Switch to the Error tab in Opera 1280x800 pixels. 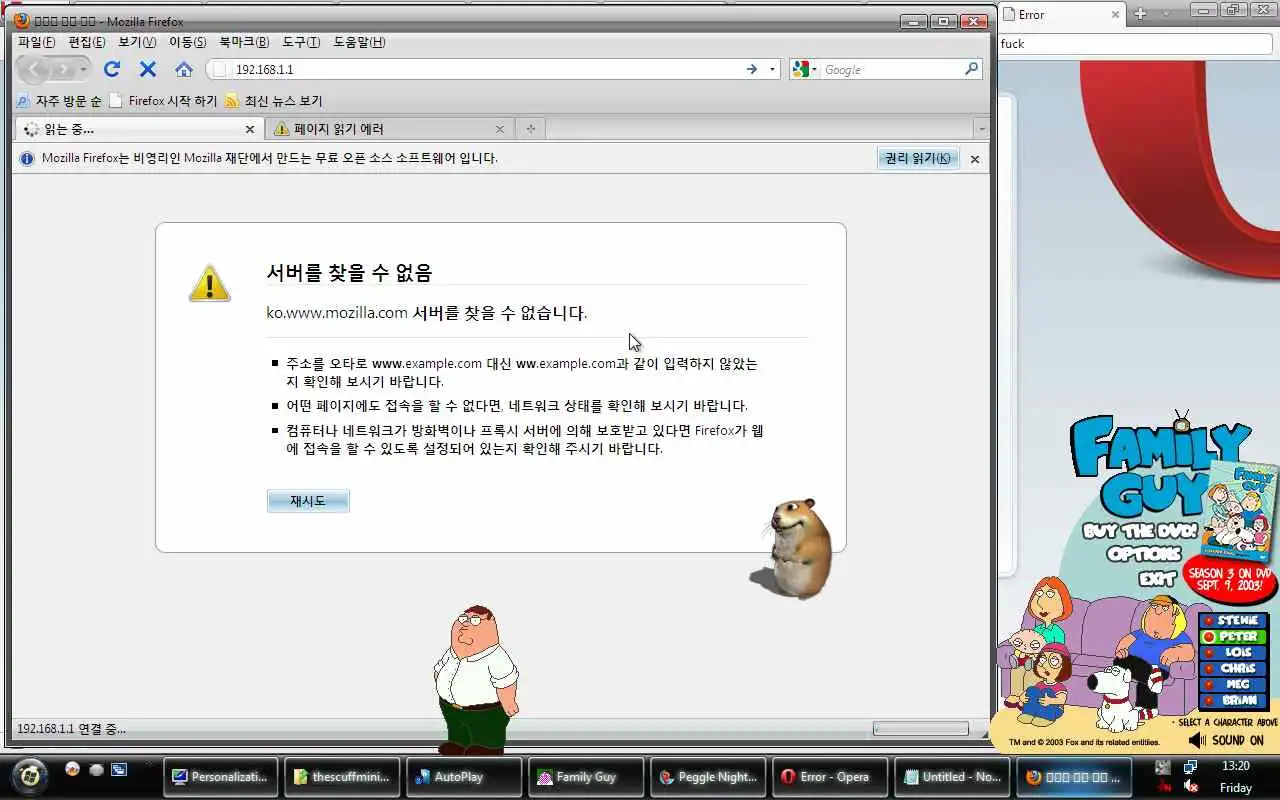point(1061,15)
